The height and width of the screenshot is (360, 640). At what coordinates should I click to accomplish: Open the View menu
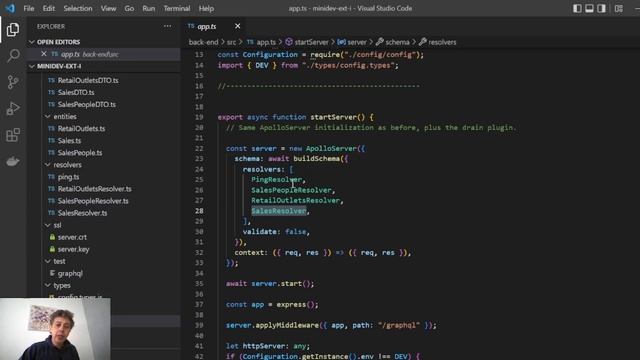(x=108, y=8)
